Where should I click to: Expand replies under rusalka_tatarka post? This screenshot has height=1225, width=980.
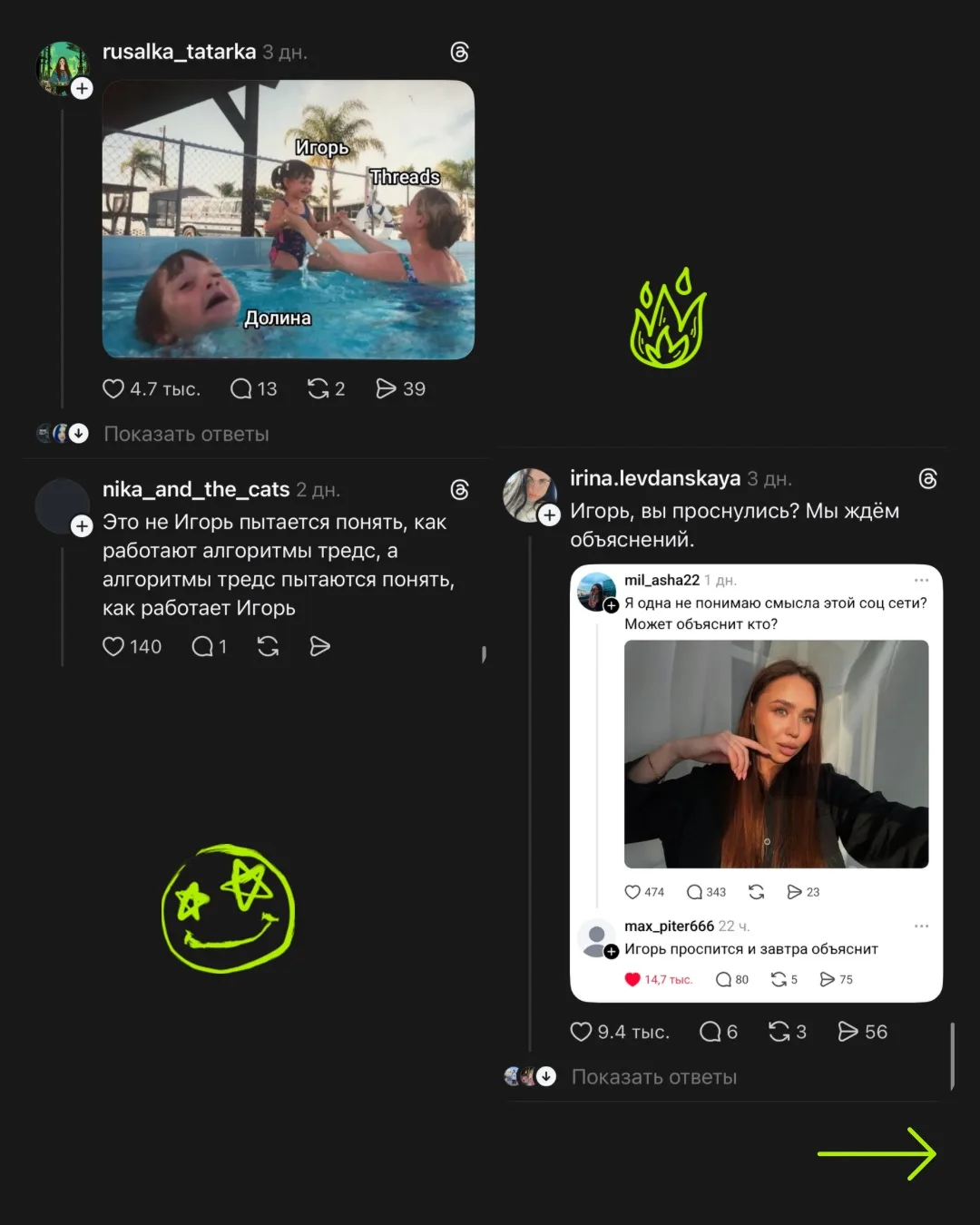(186, 434)
